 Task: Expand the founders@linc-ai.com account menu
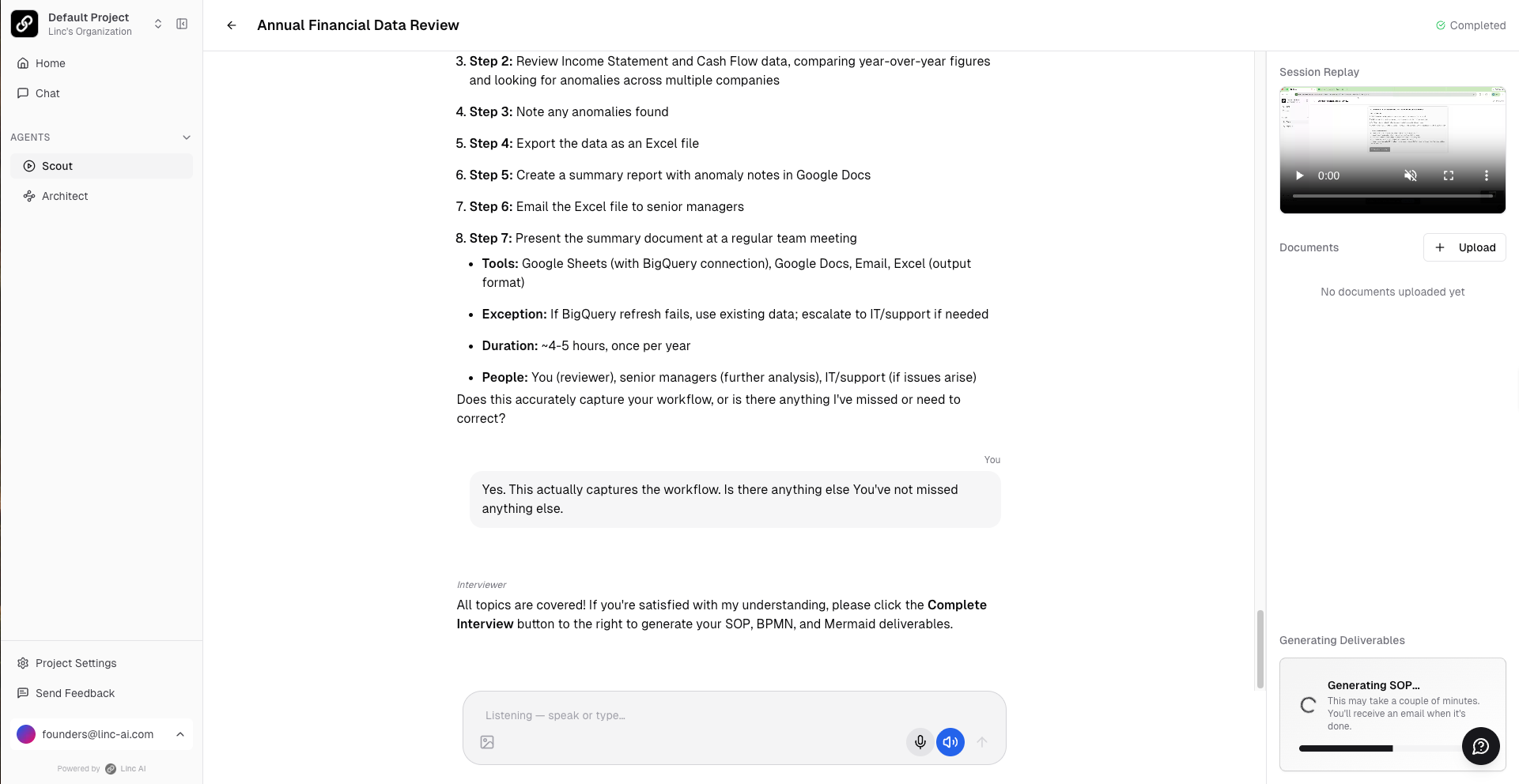[x=180, y=734]
